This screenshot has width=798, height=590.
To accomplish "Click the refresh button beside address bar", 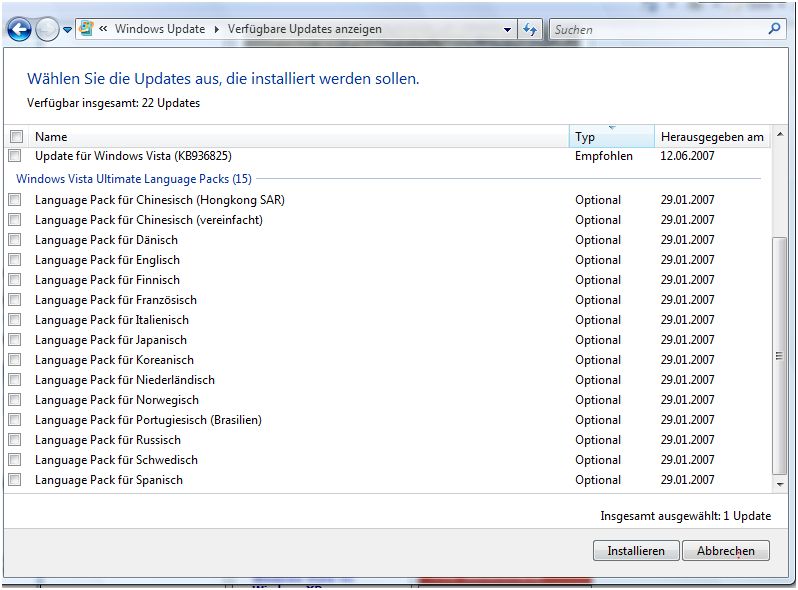I will 530,30.
